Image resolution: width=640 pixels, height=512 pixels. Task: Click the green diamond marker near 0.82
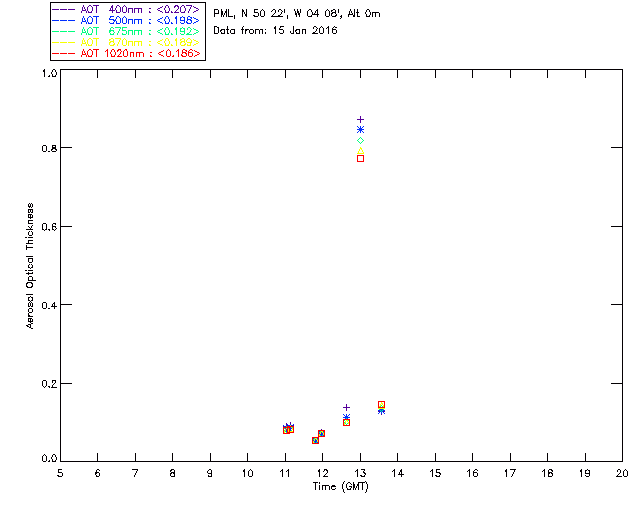[x=360, y=140]
